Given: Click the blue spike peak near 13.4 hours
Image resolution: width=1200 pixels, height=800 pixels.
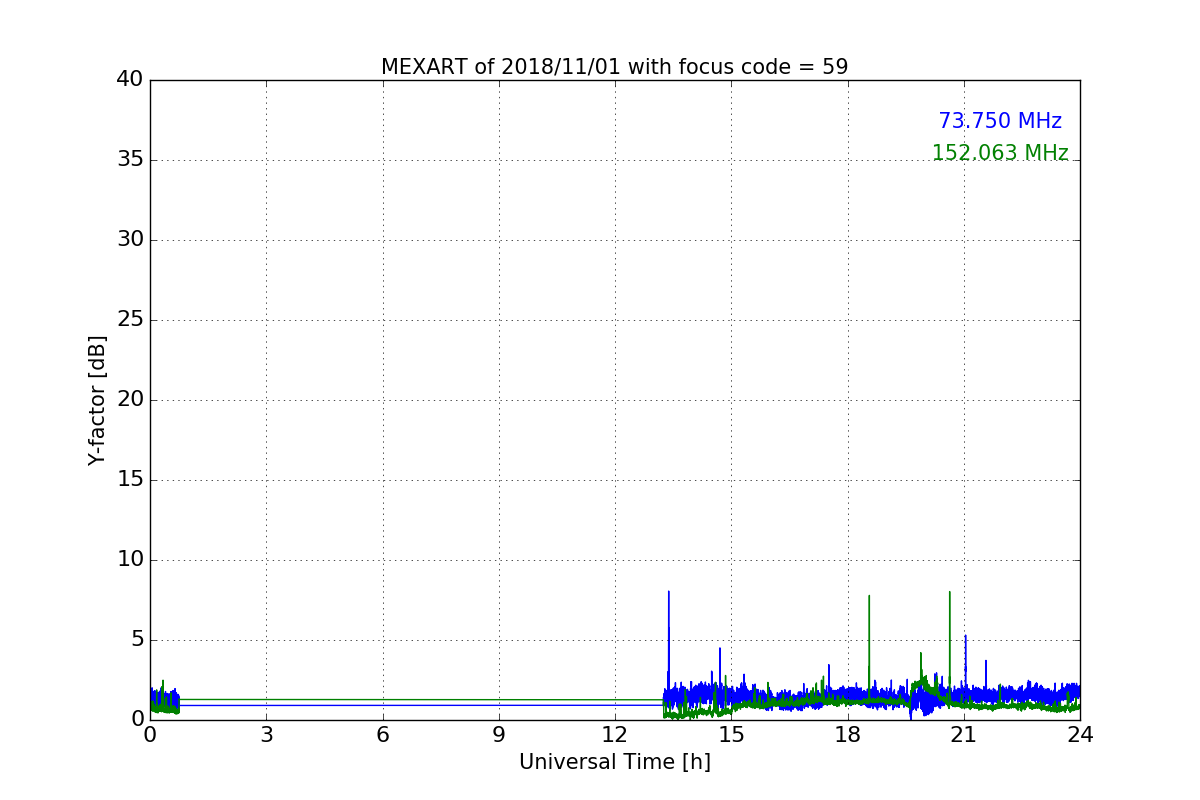Looking at the screenshot, I should (669, 592).
